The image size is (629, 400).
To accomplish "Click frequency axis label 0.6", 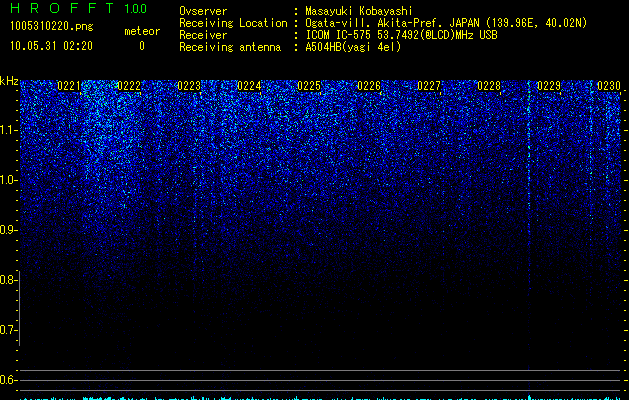I will (x=9, y=380).
